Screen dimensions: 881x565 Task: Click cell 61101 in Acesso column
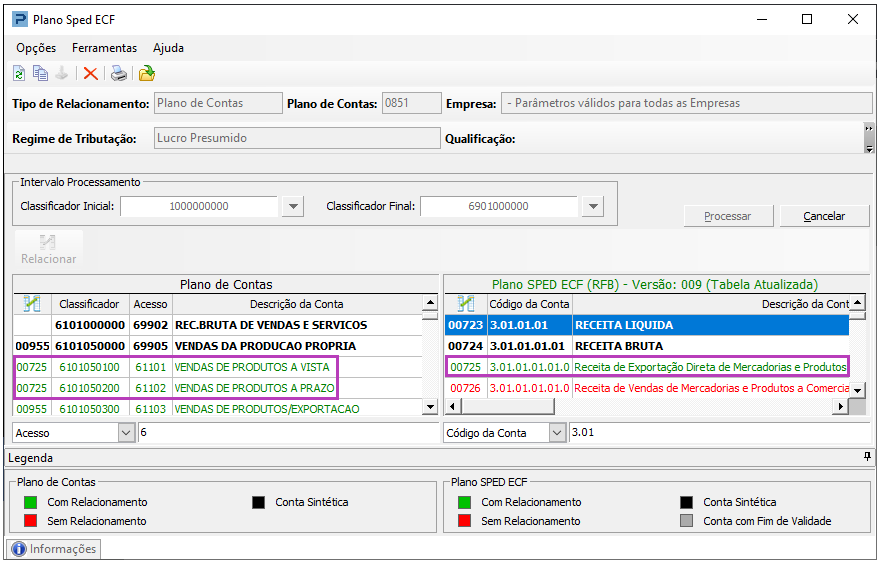(x=151, y=367)
